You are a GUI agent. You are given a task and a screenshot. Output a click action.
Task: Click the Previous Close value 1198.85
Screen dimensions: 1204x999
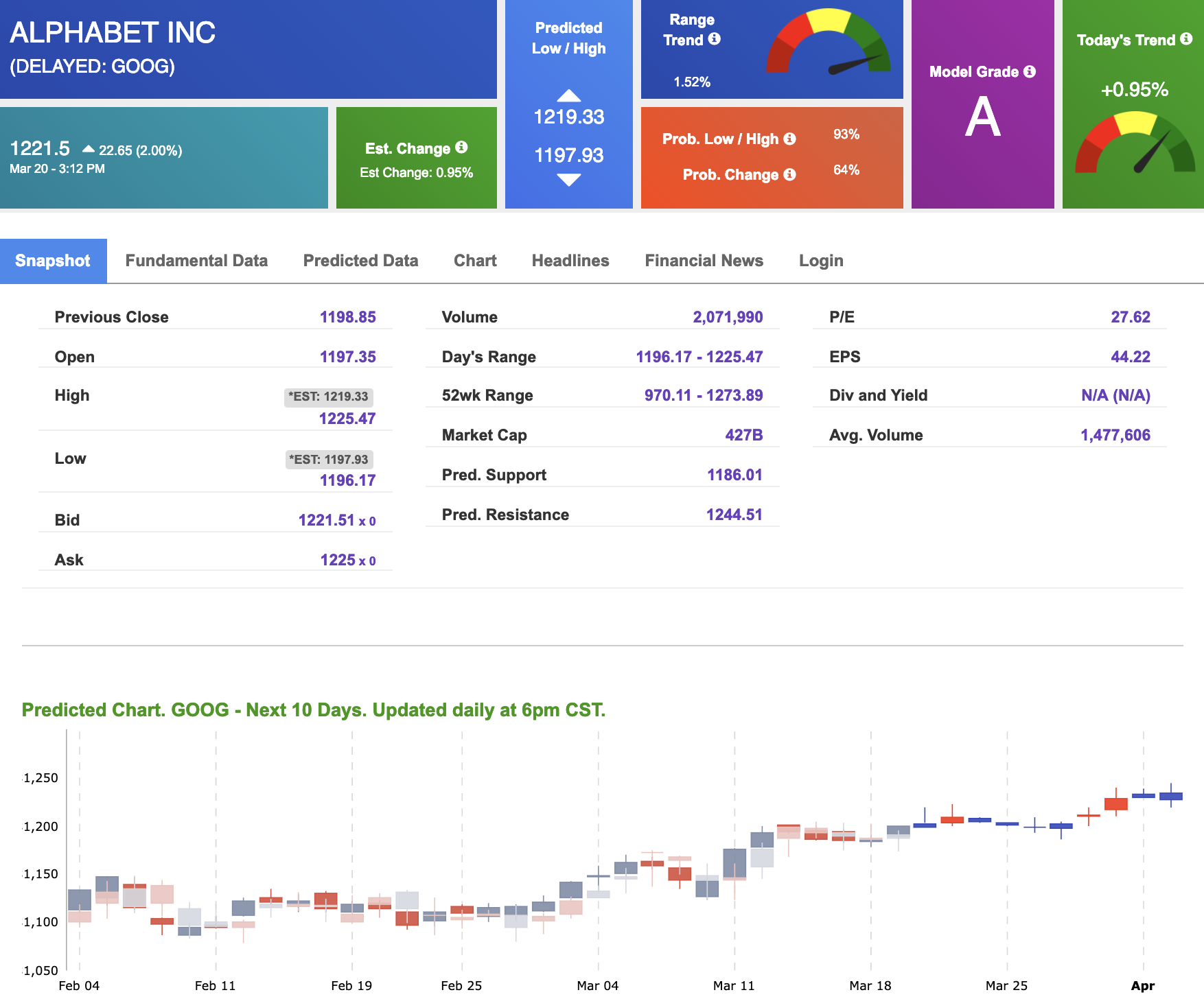click(347, 317)
